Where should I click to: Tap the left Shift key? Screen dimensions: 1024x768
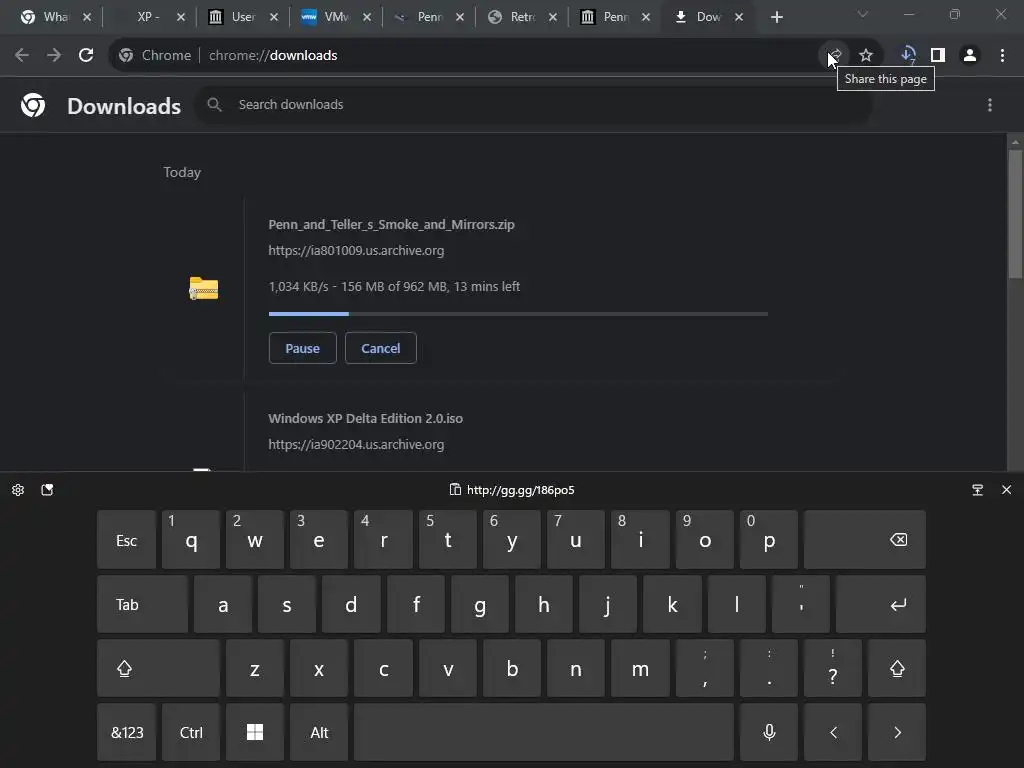point(158,668)
